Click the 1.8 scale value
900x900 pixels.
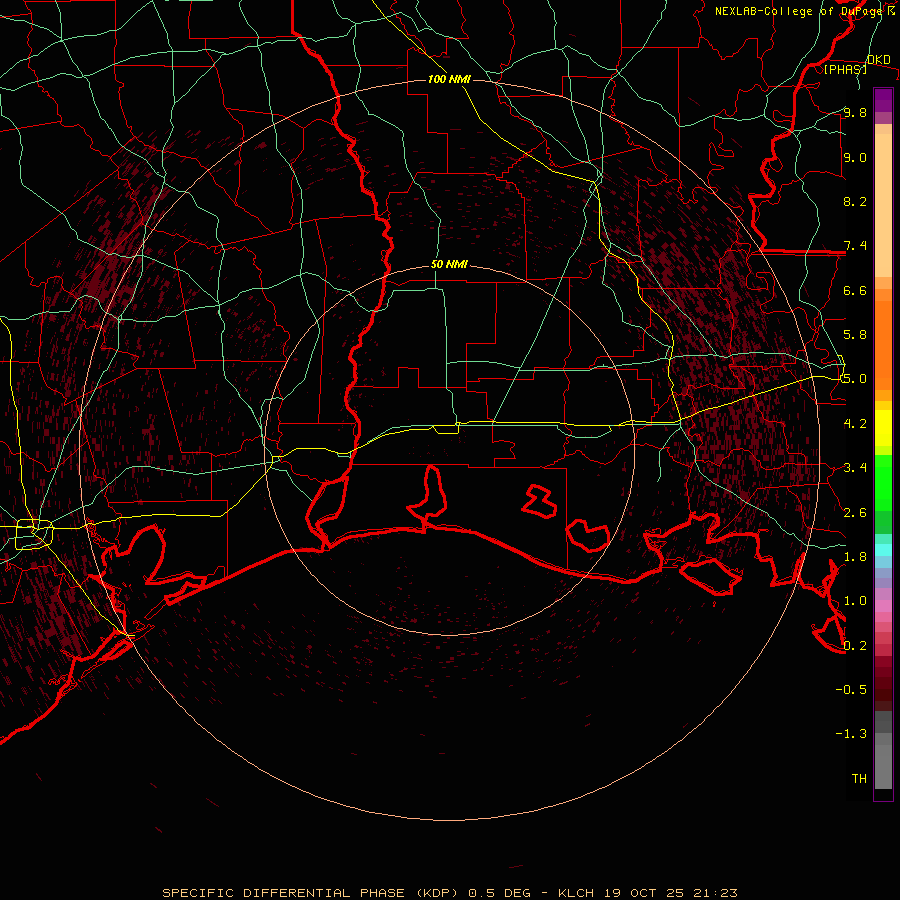click(855, 557)
